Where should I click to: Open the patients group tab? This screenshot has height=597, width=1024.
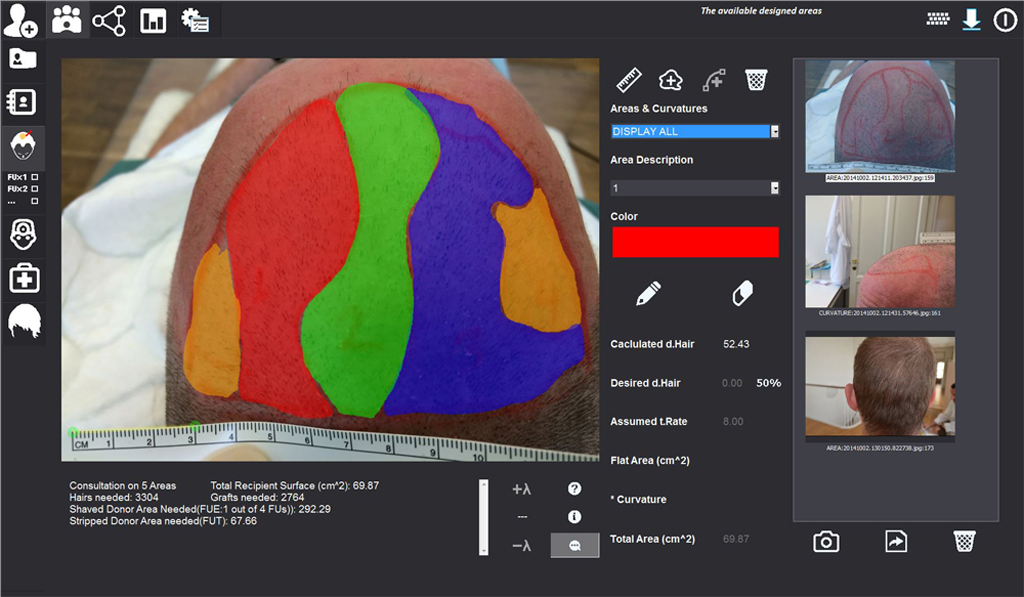[67, 20]
